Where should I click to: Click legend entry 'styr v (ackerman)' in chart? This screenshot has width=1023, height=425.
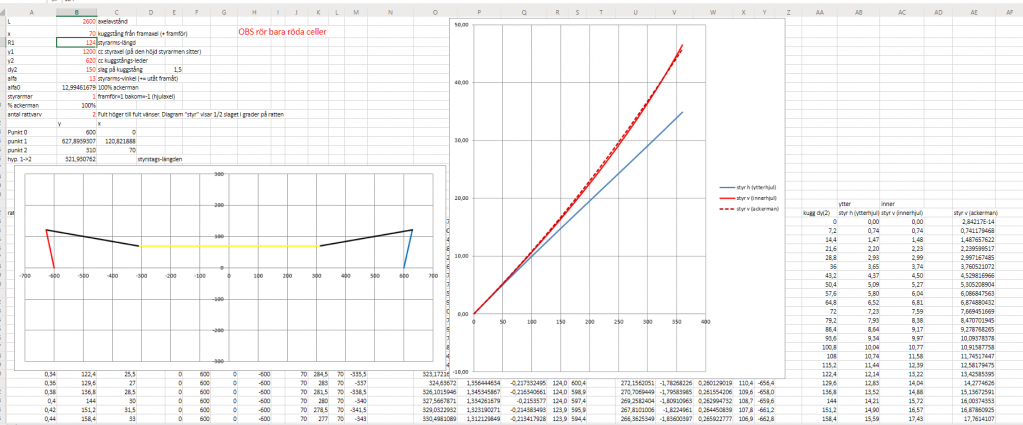coord(750,208)
